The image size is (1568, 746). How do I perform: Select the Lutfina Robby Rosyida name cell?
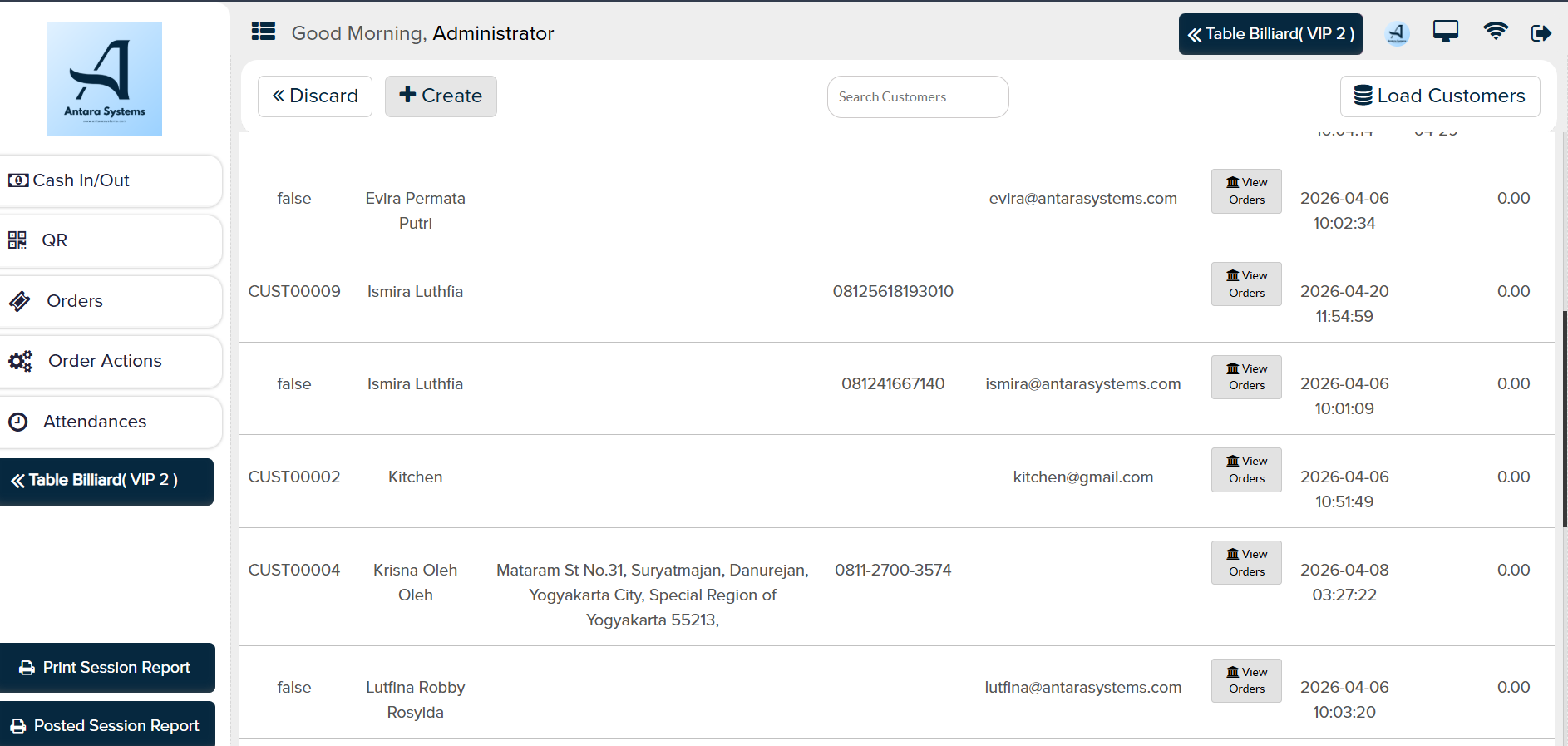point(416,700)
